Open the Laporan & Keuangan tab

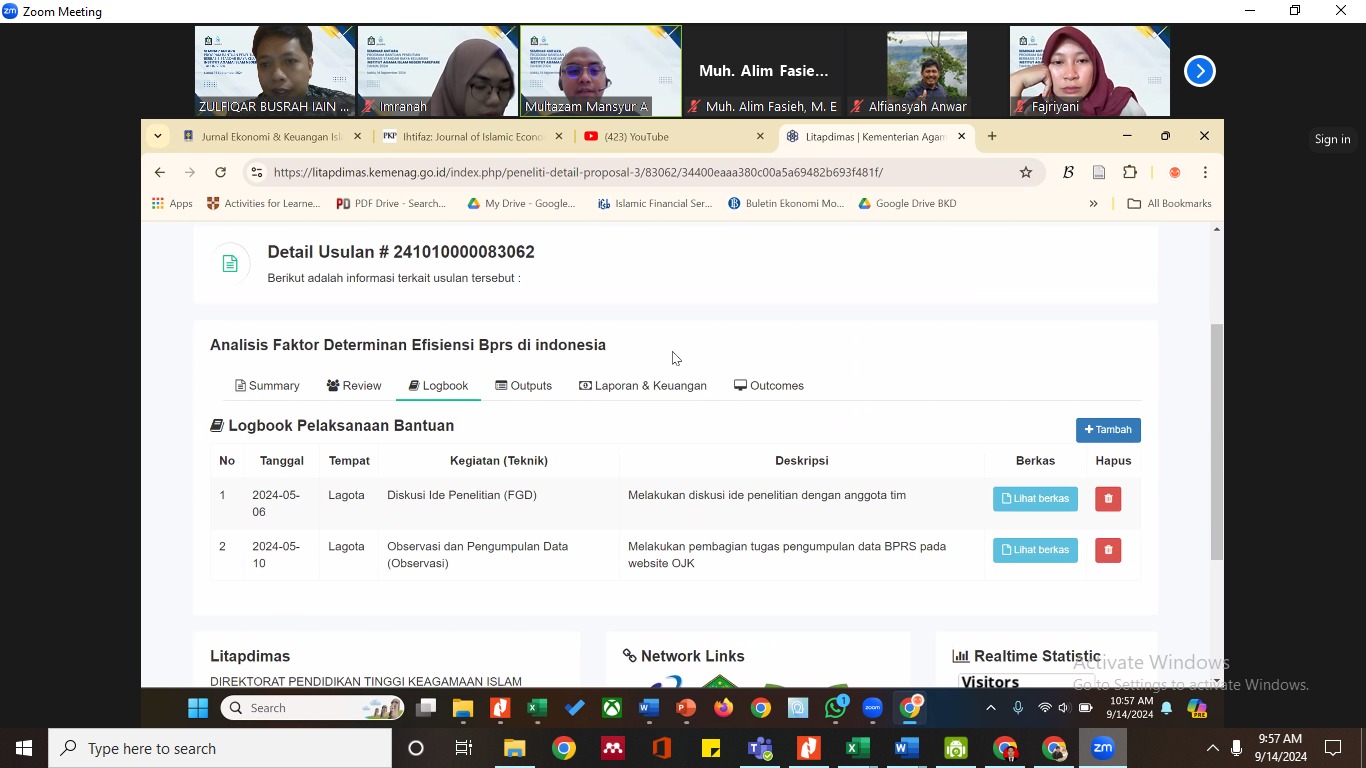(x=642, y=386)
